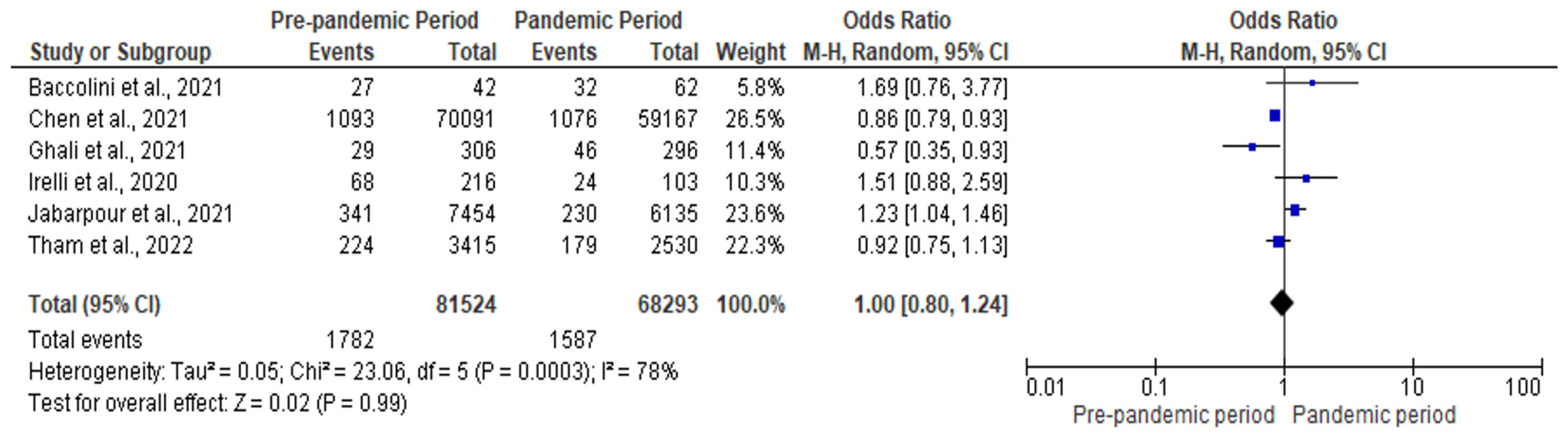
Task: Select the Chen et al., 2021 row label
Action: click(108, 119)
